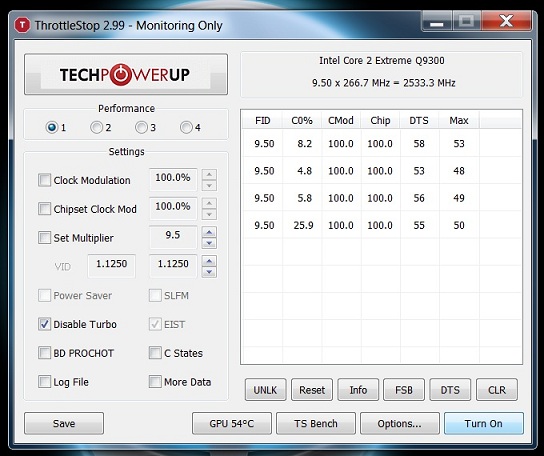
Task: Click the TechPowerUp logo banner
Action: click(x=126, y=74)
